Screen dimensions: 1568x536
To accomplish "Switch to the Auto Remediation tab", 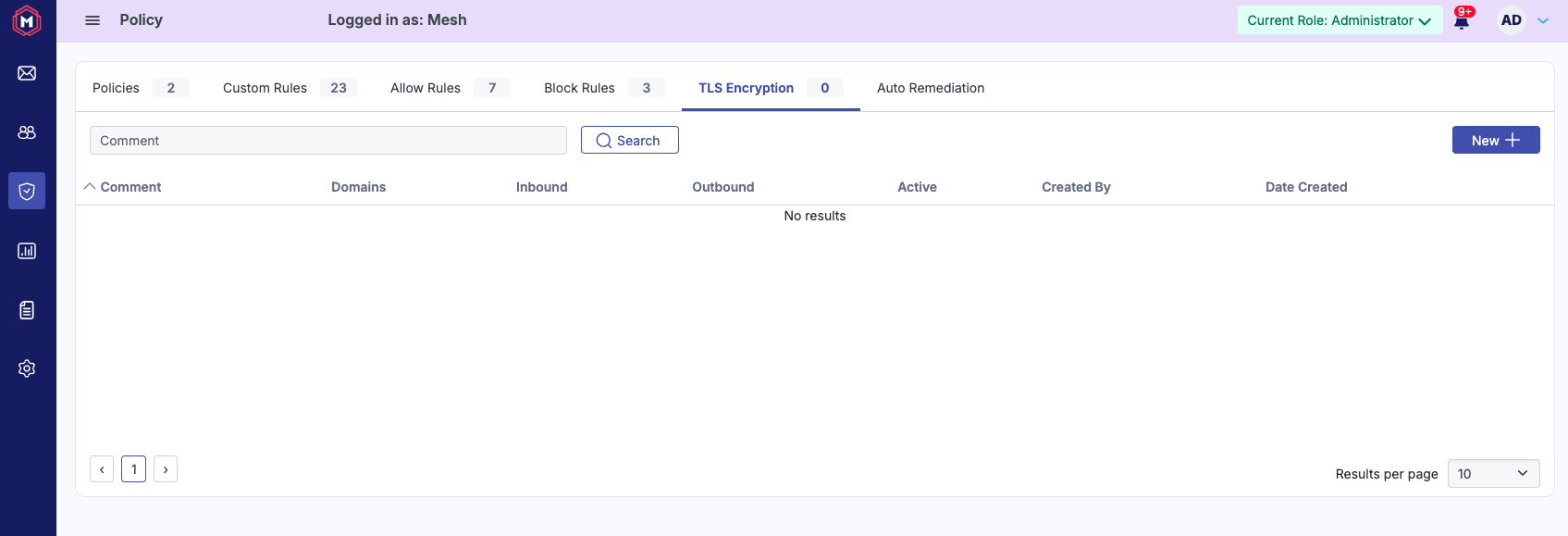I will point(930,88).
